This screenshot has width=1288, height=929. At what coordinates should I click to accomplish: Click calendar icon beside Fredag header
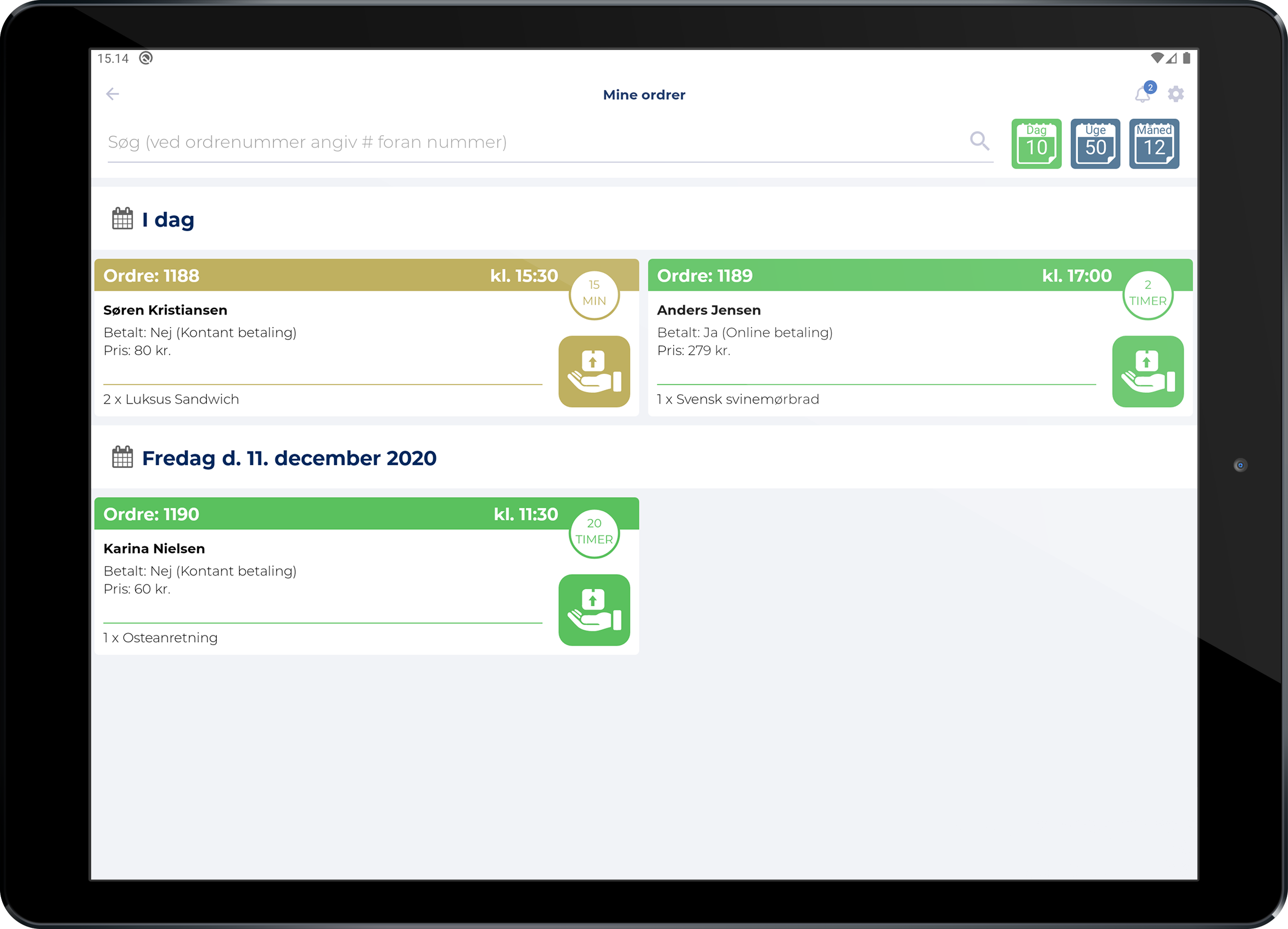(x=122, y=457)
